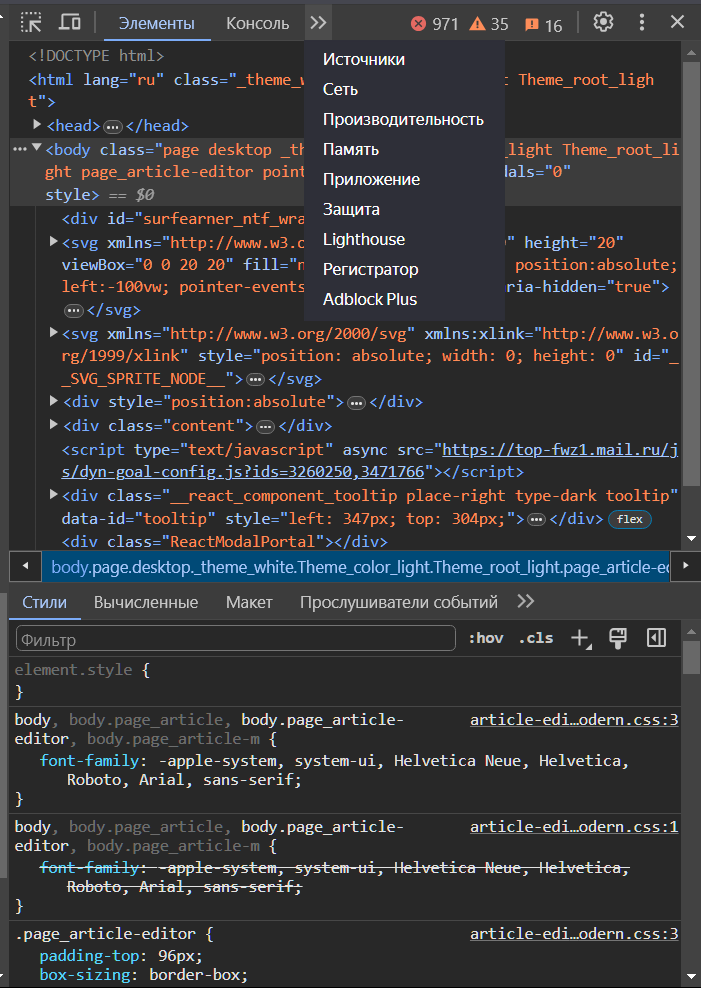Expand head's collapsed content ellipsis
Viewport: 701px width, 988px height.
(x=113, y=127)
